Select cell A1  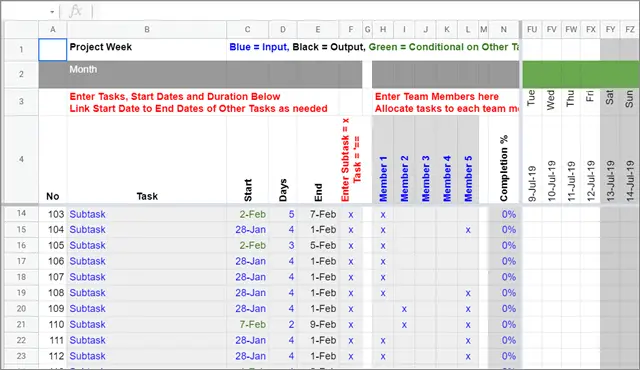pyautogui.click(x=53, y=50)
